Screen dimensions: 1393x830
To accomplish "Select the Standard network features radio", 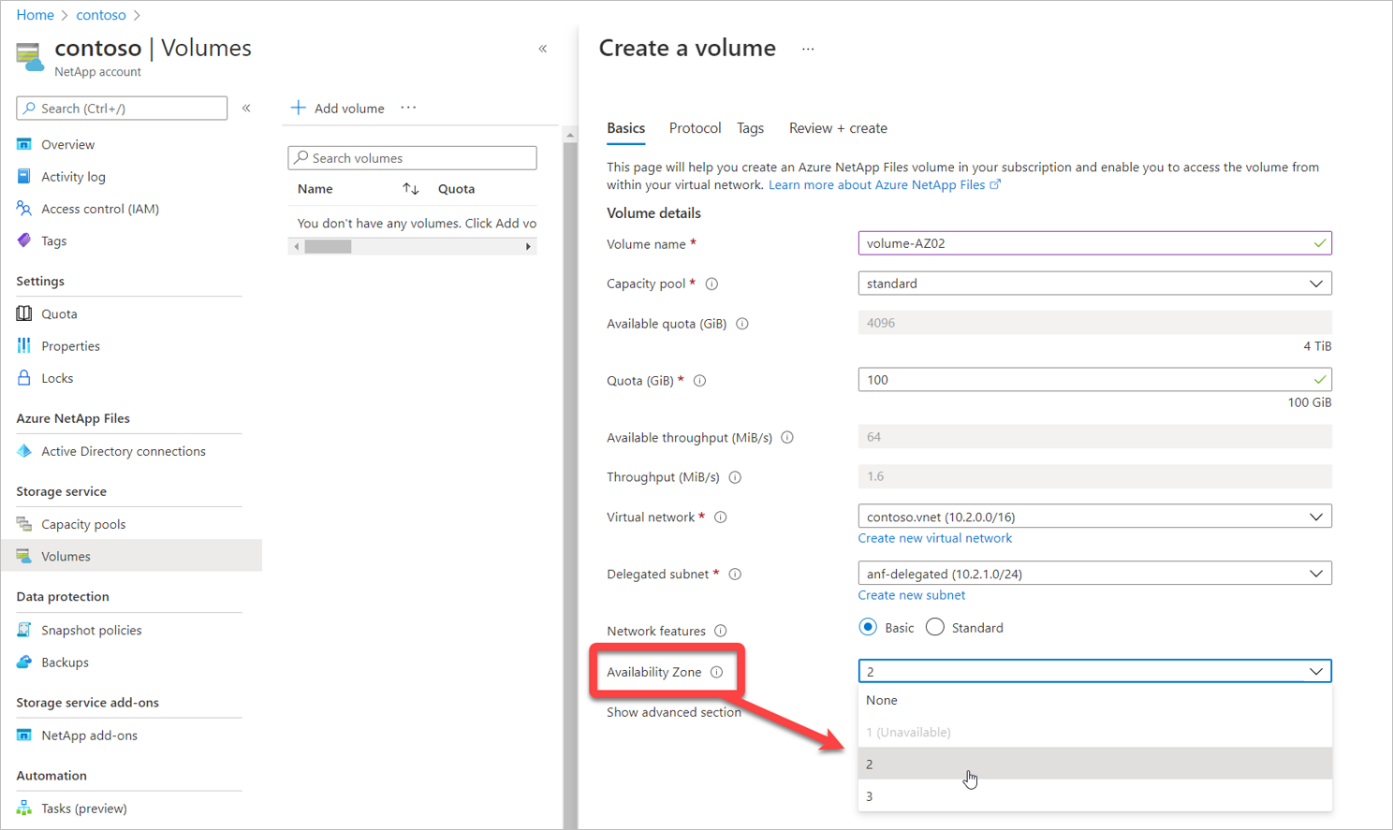I will (935, 628).
